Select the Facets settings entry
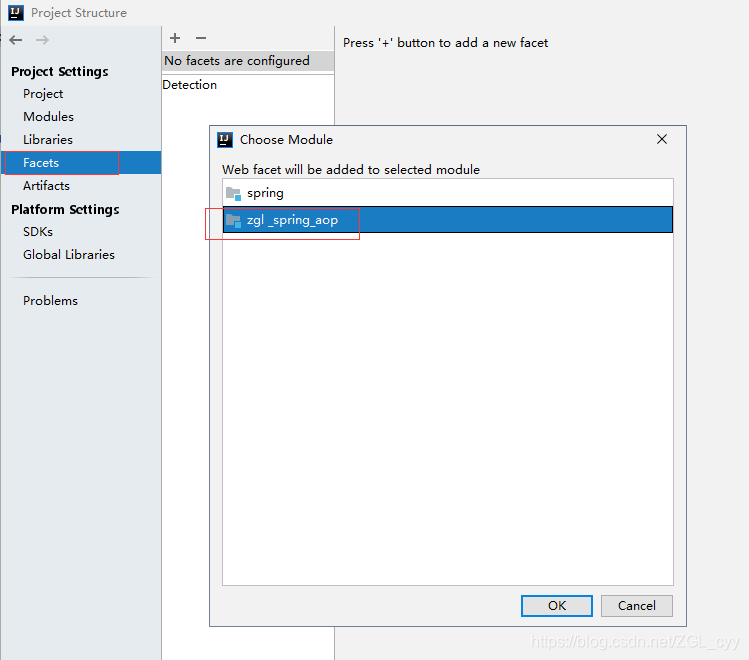This screenshot has width=749, height=660. [x=81, y=162]
